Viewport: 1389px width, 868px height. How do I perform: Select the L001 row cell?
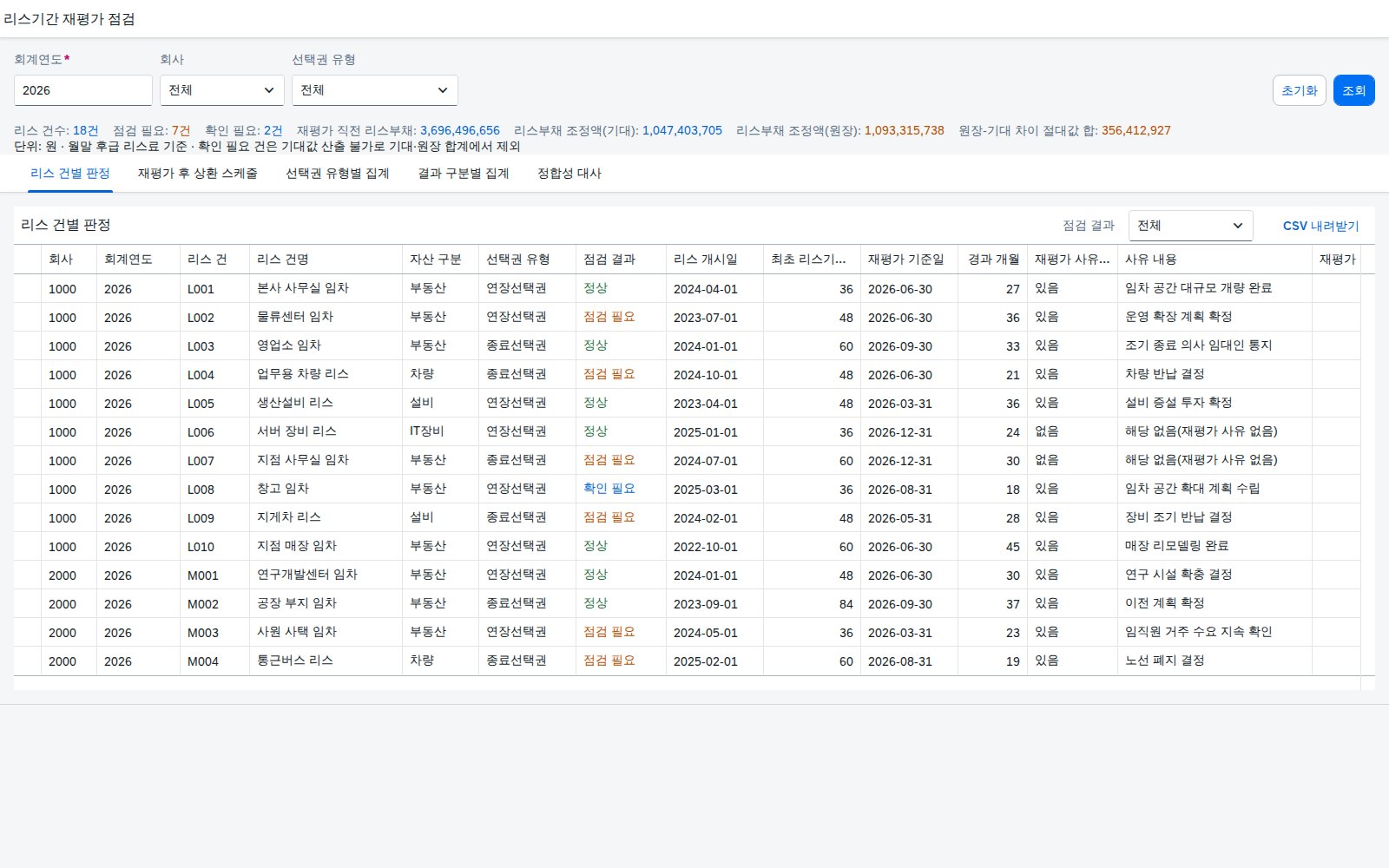(214, 289)
